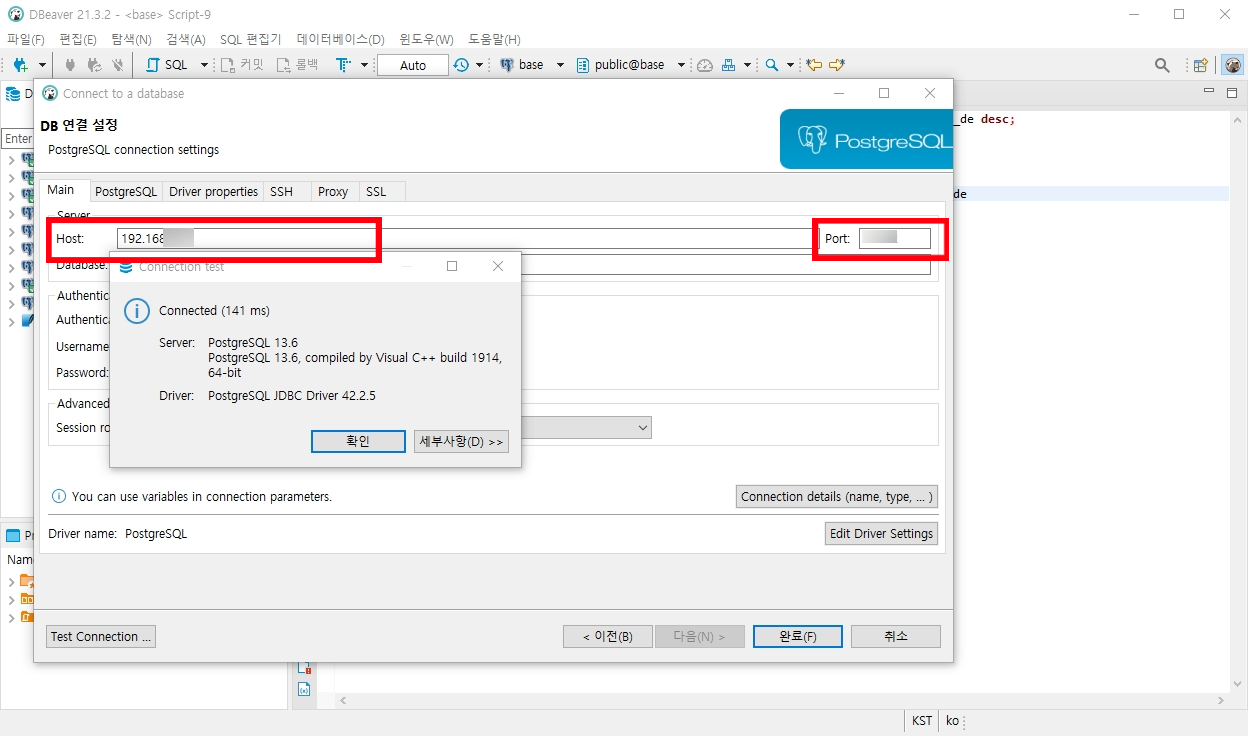Click the magnifier search icon in toolbar
The height and width of the screenshot is (736, 1248).
coord(772,65)
